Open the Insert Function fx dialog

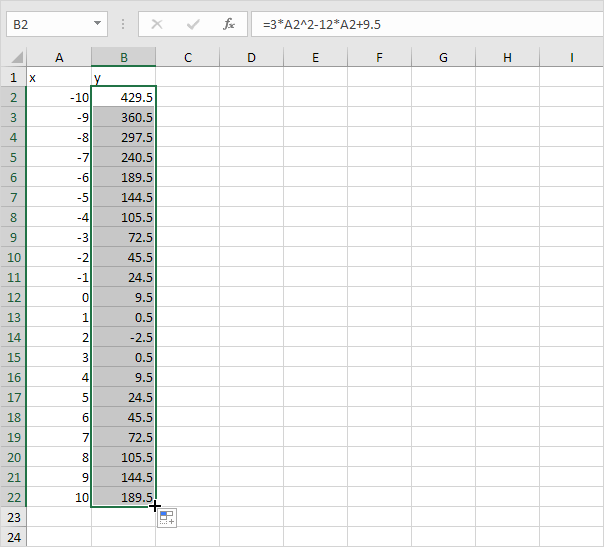point(229,22)
